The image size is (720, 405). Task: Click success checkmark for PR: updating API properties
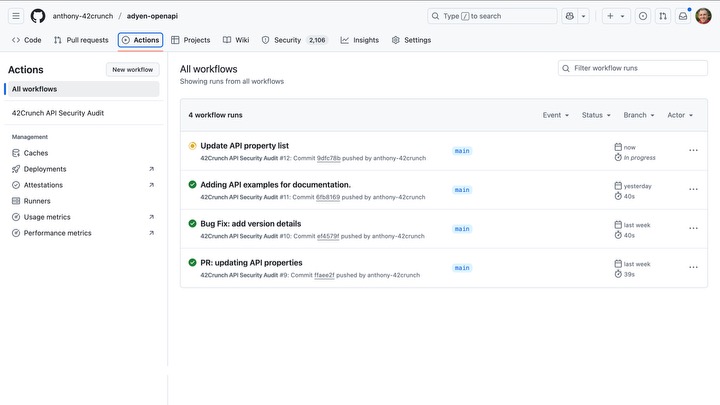tap(192, 263)
